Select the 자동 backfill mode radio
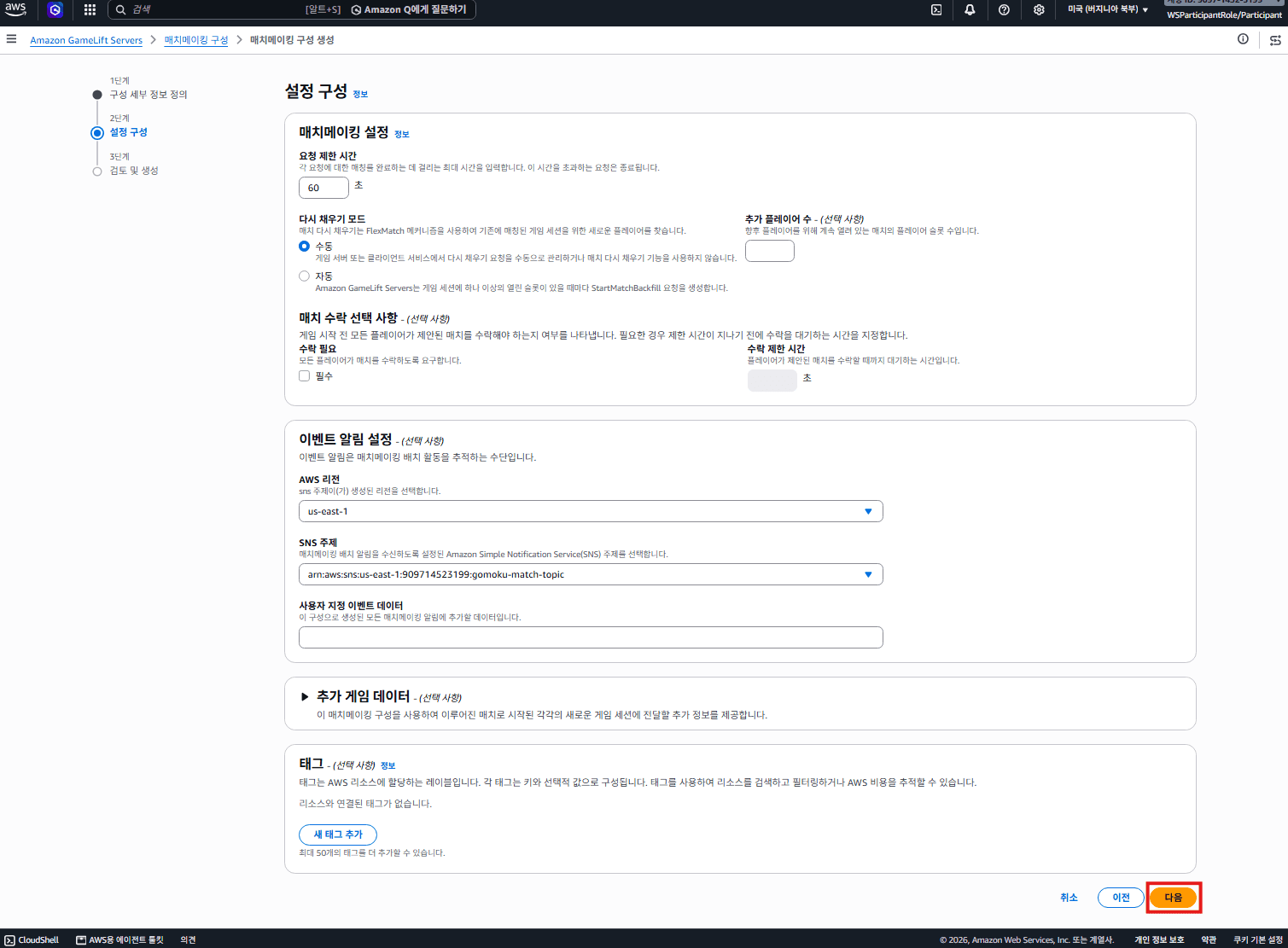The height and width of the screenshot is (948, 1288). (304, 276)
